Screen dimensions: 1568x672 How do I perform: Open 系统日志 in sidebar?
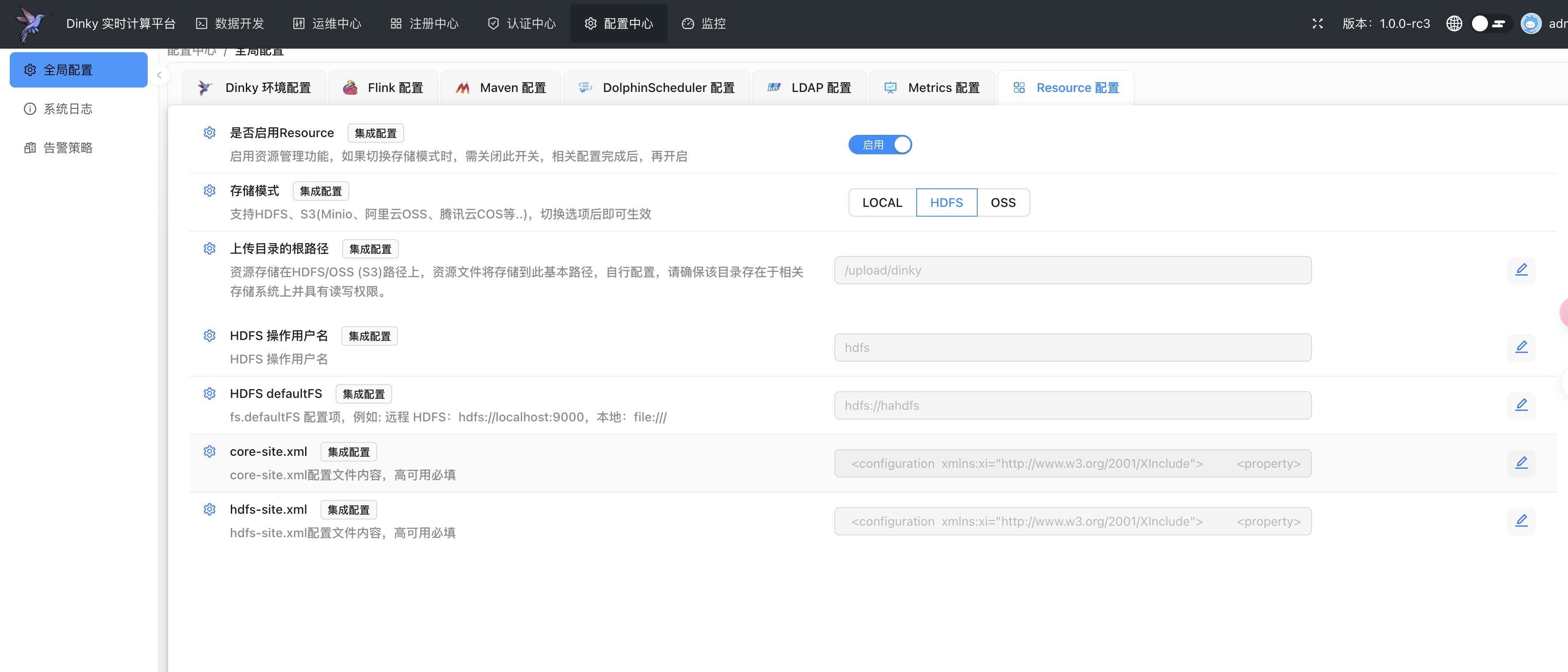click(79, 109)
